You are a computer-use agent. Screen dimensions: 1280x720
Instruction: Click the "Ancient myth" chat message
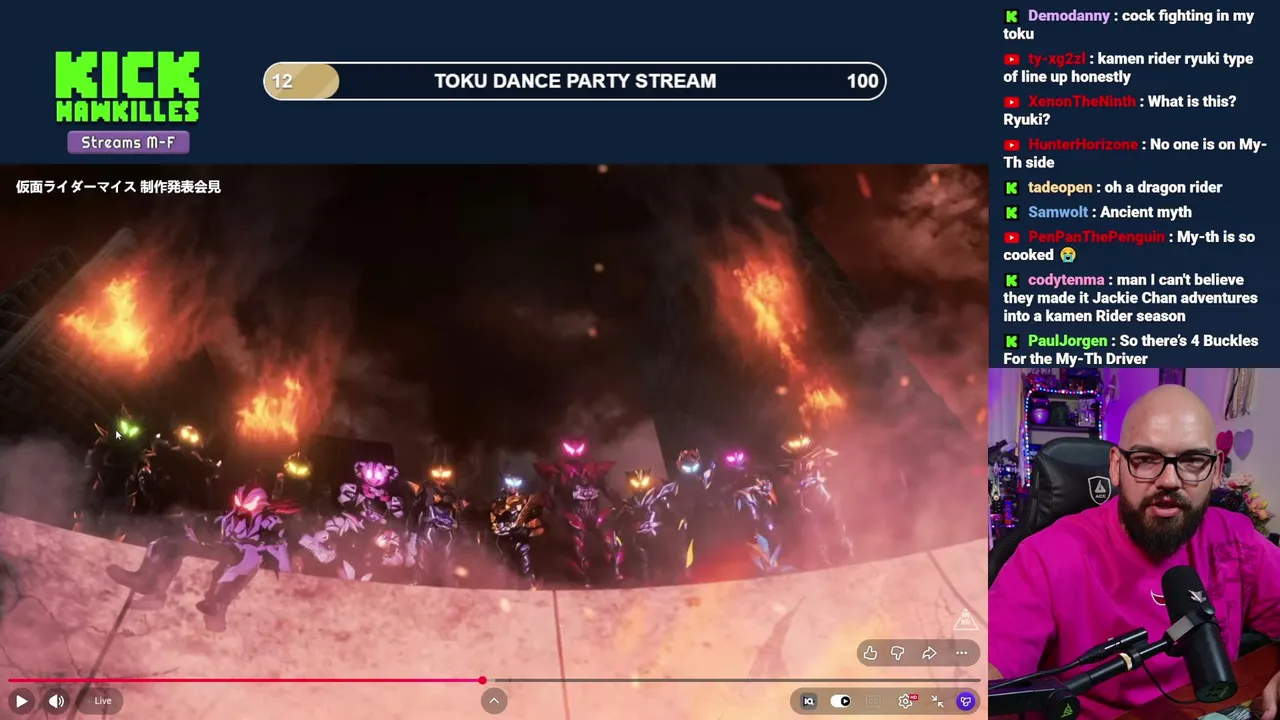1146,212
